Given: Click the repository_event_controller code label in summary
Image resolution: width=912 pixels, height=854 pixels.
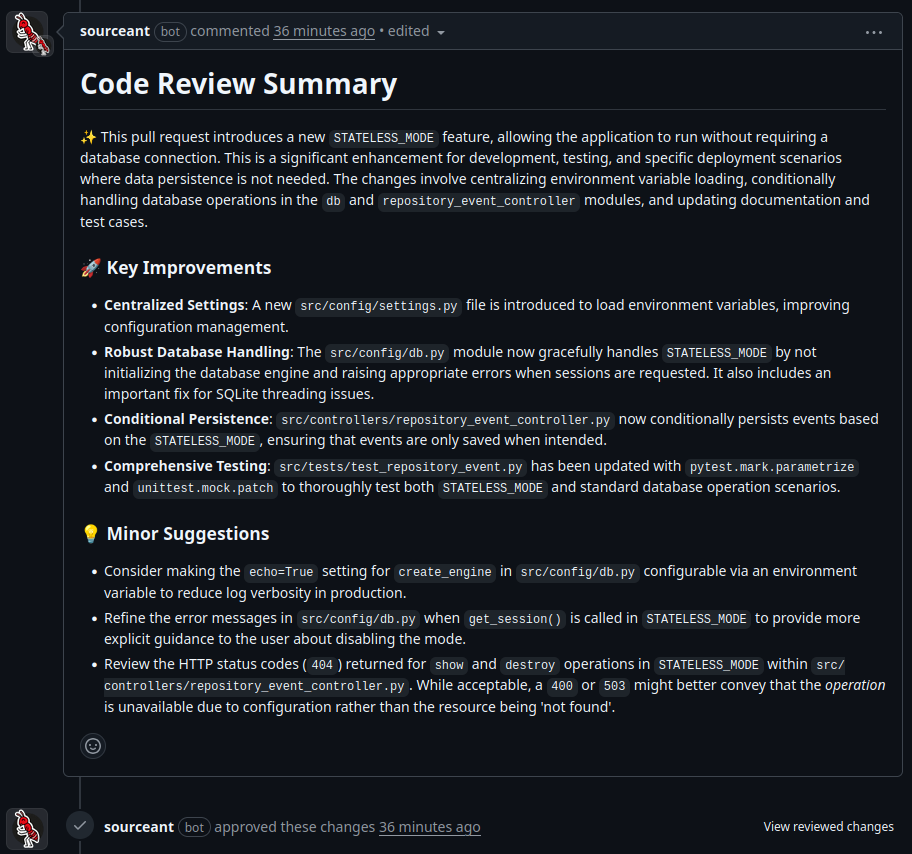Looking at the screenshot, I should (479, 201).
